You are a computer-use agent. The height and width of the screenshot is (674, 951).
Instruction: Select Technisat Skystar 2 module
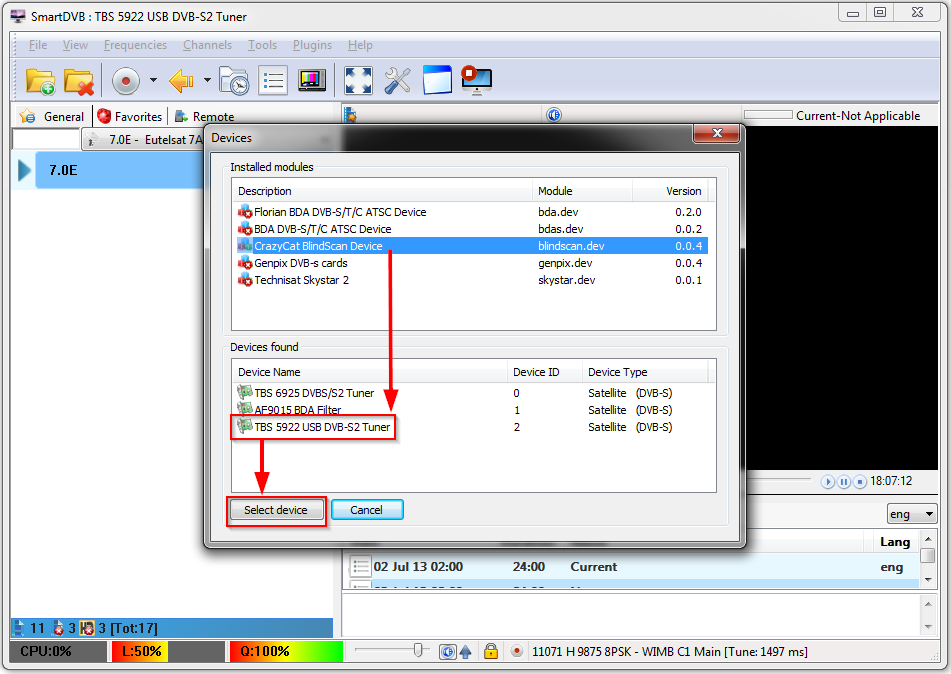click(x=470, y=280)
